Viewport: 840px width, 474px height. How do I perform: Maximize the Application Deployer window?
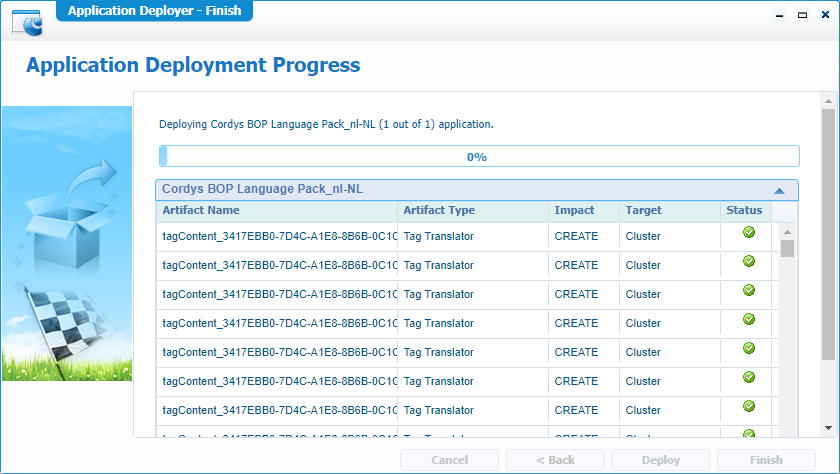[x=802, y=15]
